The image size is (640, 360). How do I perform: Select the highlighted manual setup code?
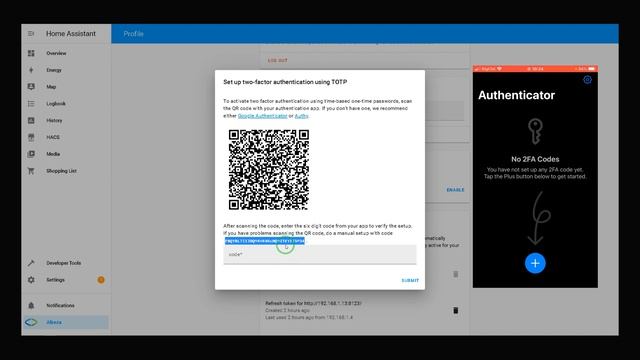coord(264,241)
